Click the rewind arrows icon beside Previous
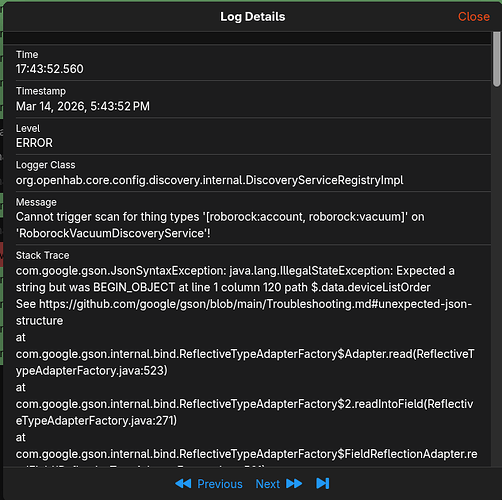The image size is (502, 500). point(183,483)
